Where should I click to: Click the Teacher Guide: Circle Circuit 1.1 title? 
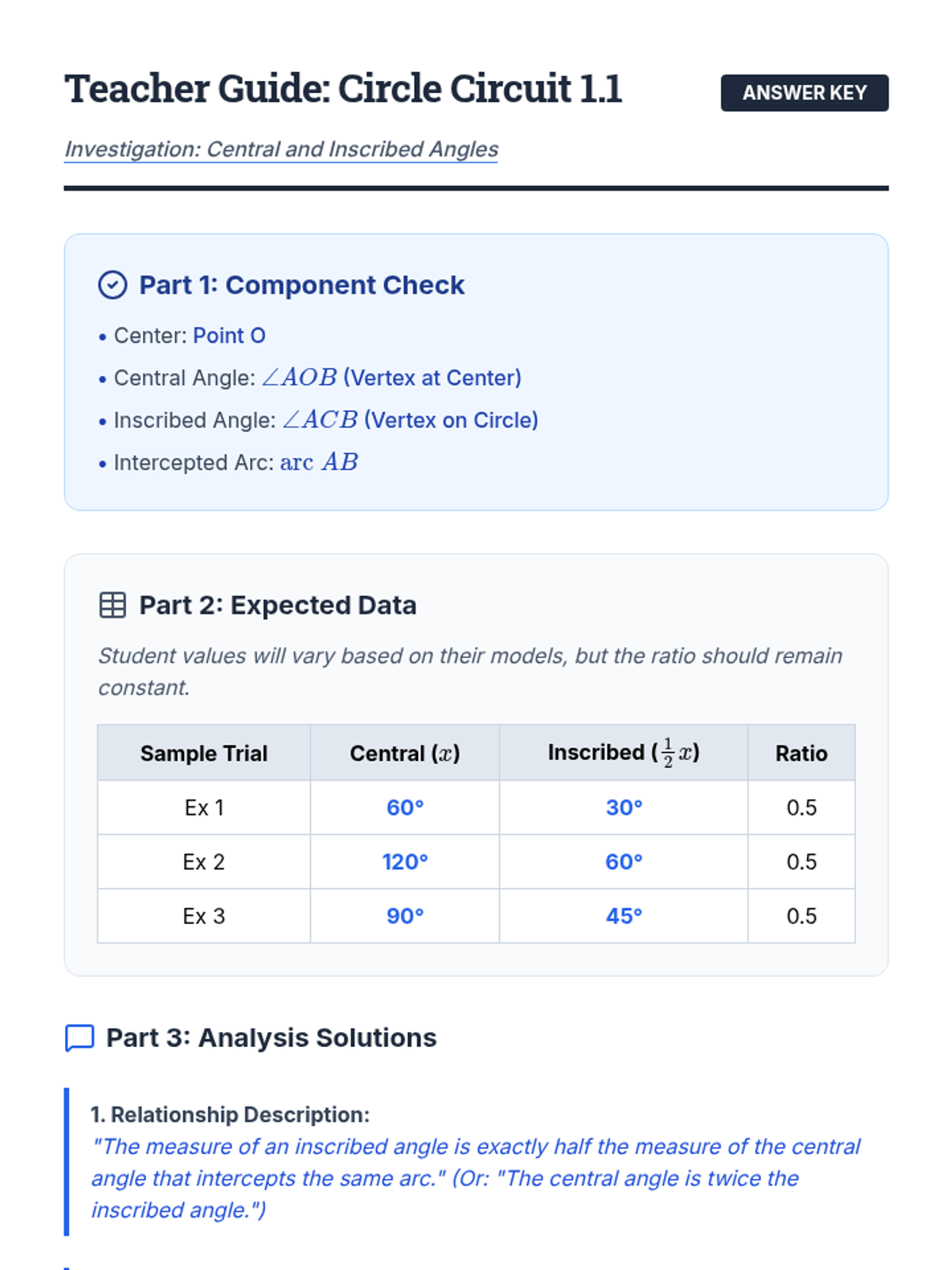point(343,89)
